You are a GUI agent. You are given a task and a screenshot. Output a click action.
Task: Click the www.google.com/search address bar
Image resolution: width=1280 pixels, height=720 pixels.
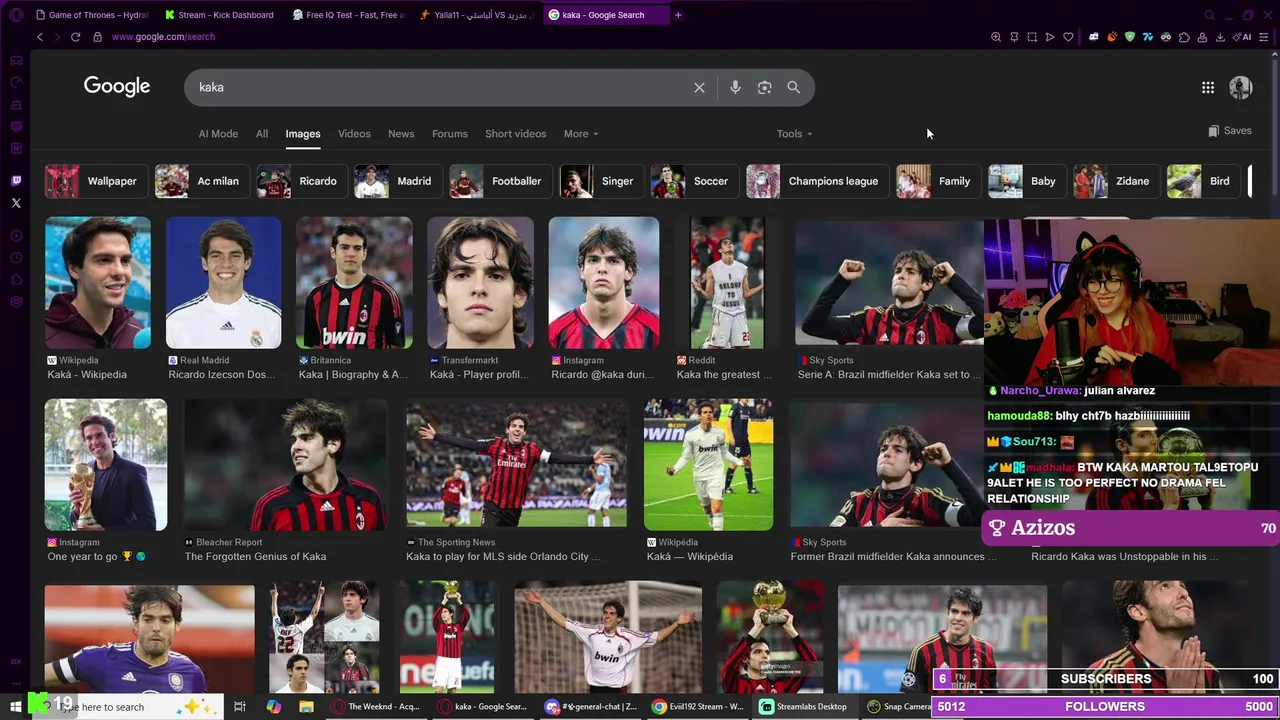click(163, 37)
